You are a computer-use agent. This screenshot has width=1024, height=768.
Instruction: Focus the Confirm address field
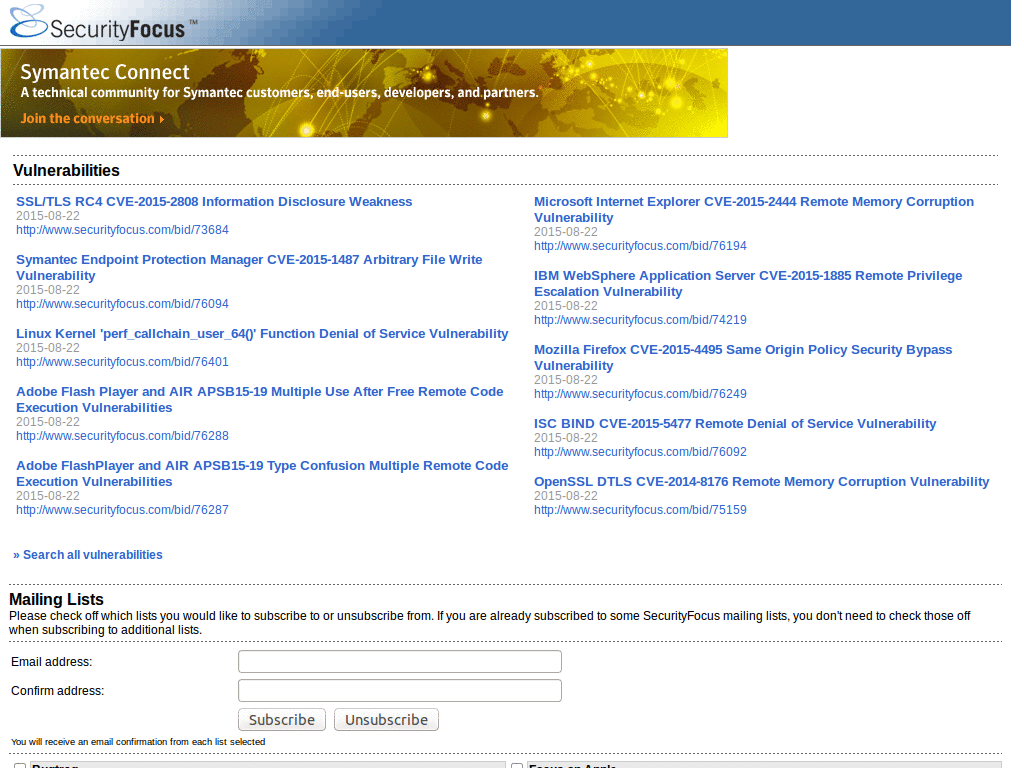[x=400, y=691]
